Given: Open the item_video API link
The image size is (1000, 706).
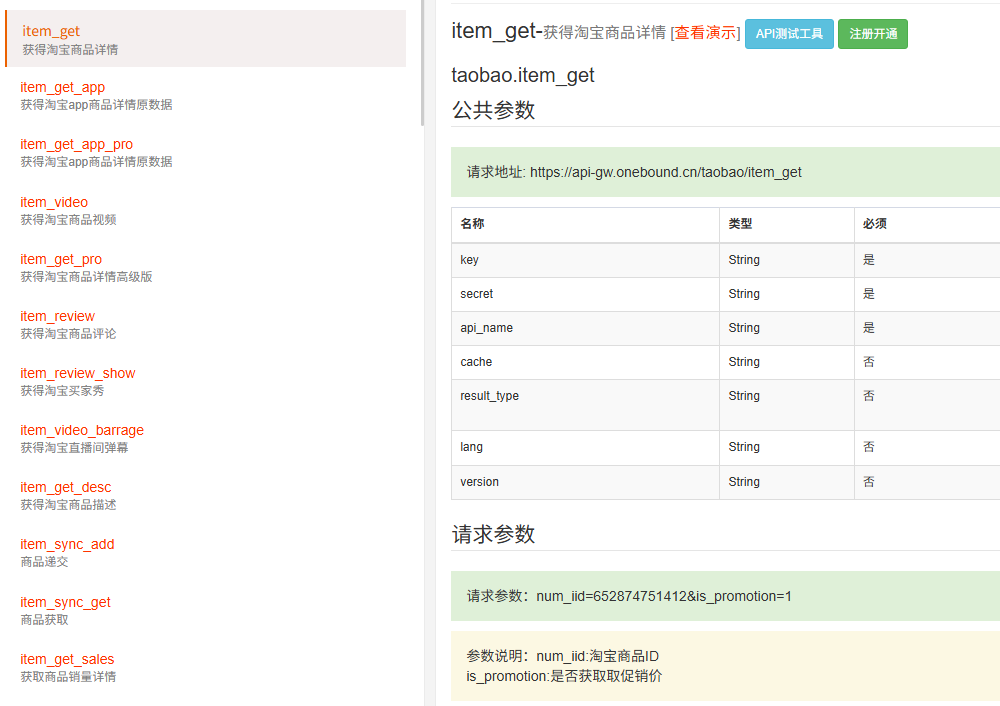Looking at the screenshot, I should coord(54,202).
